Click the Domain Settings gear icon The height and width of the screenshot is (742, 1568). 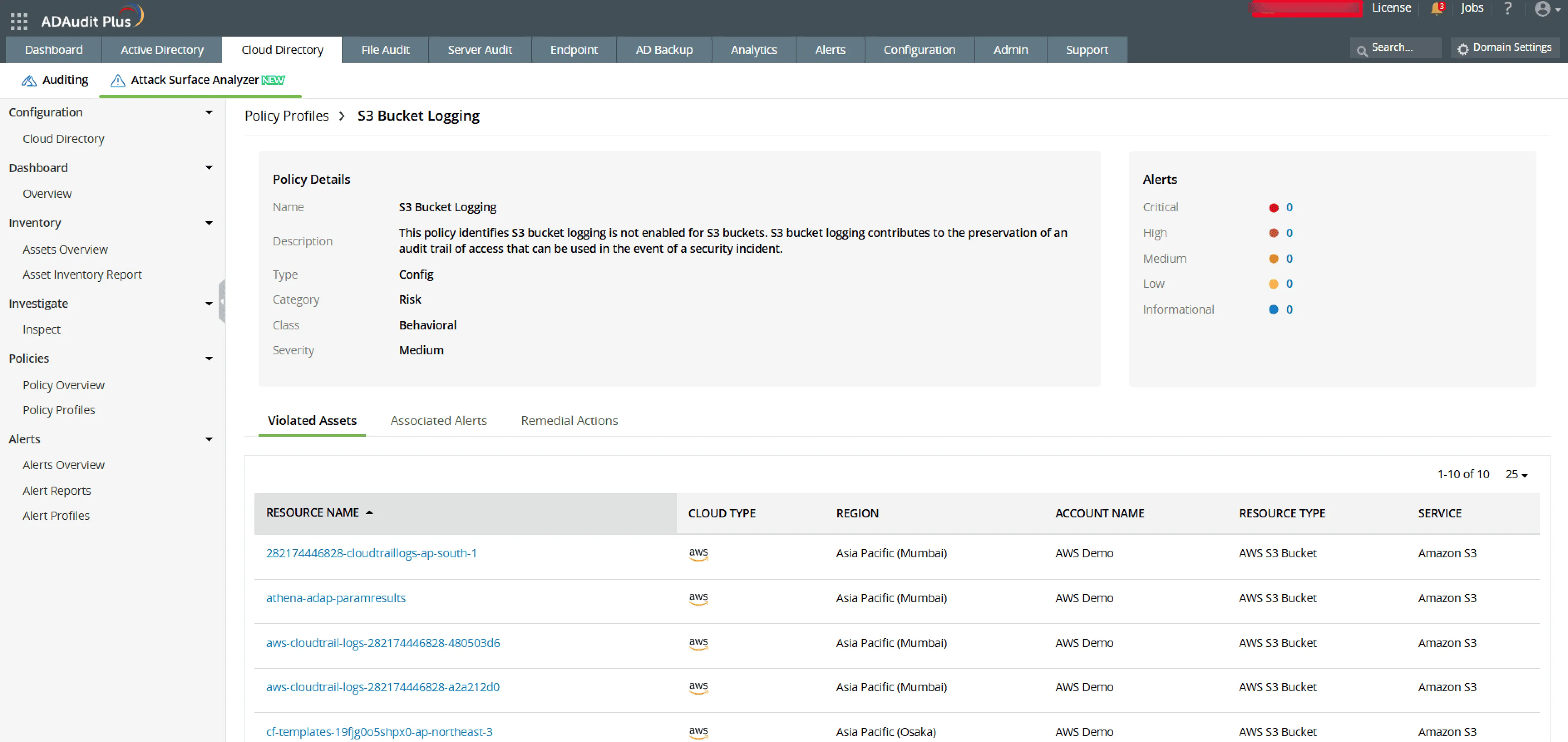[1463, 49]
